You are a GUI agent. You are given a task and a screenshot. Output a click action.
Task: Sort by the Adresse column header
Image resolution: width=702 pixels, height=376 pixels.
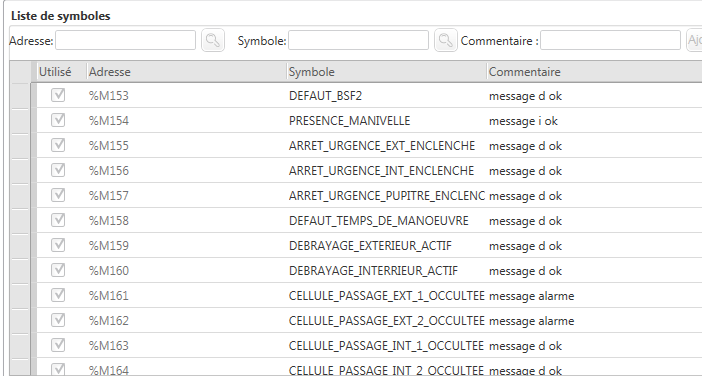(x=186, y=72)
